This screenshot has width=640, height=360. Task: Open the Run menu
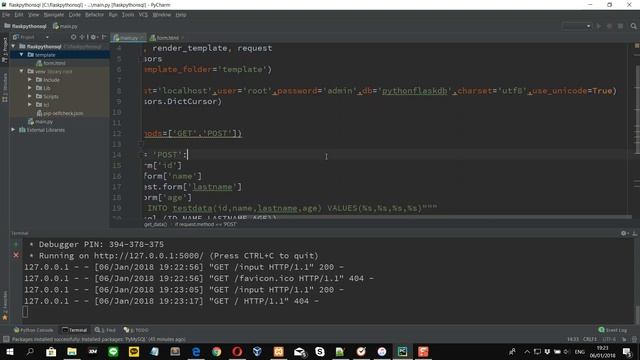[113, 15]
